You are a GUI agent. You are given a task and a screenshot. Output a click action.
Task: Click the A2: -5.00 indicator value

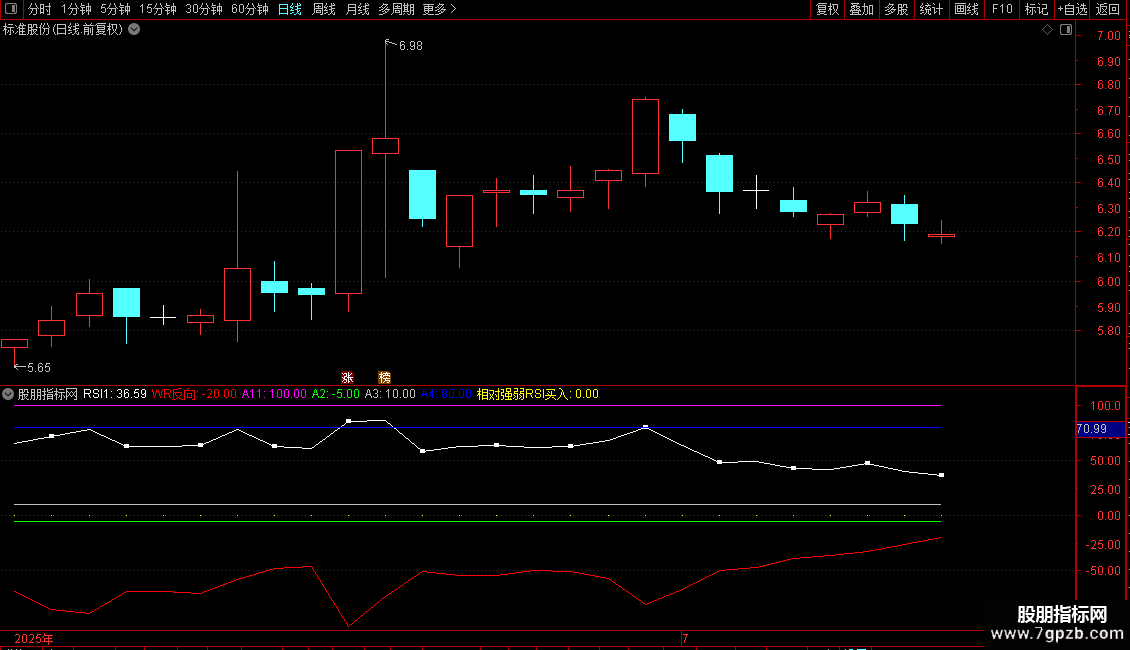pos(335,394)
